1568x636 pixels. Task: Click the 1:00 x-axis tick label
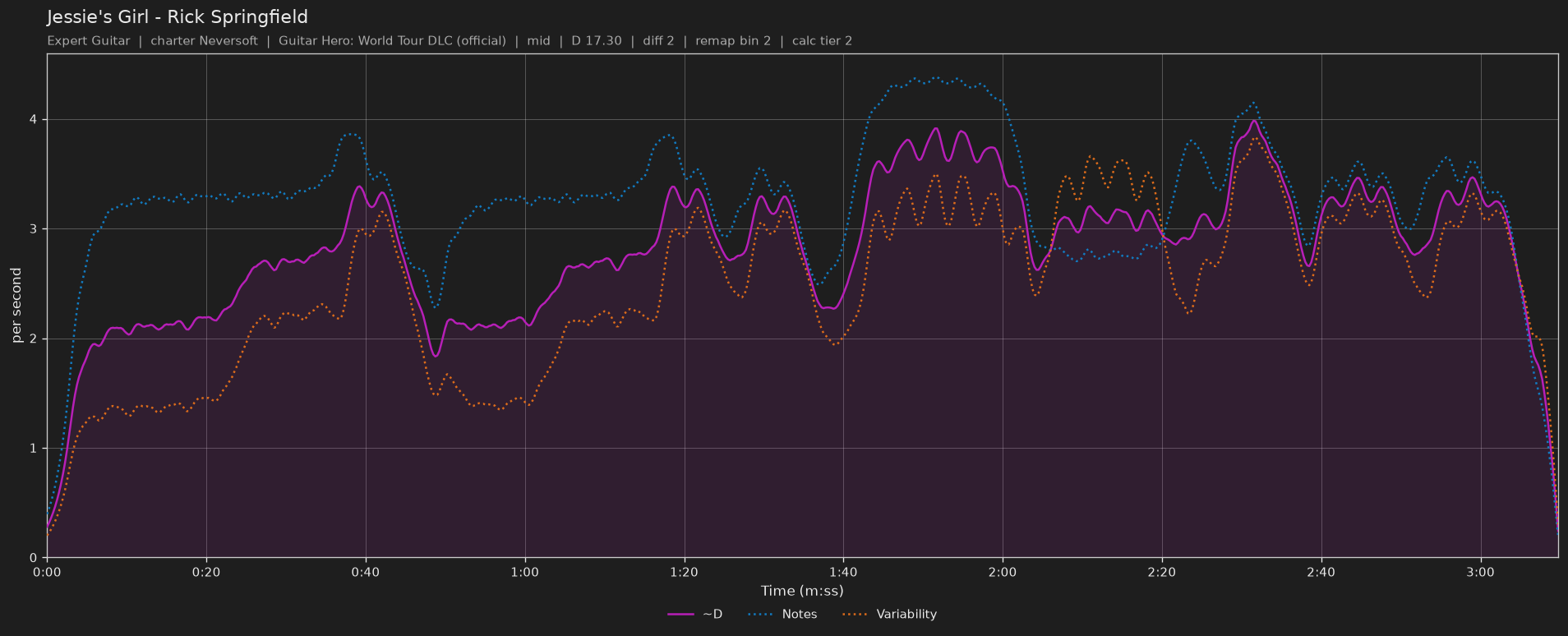[x=525, y=572]
